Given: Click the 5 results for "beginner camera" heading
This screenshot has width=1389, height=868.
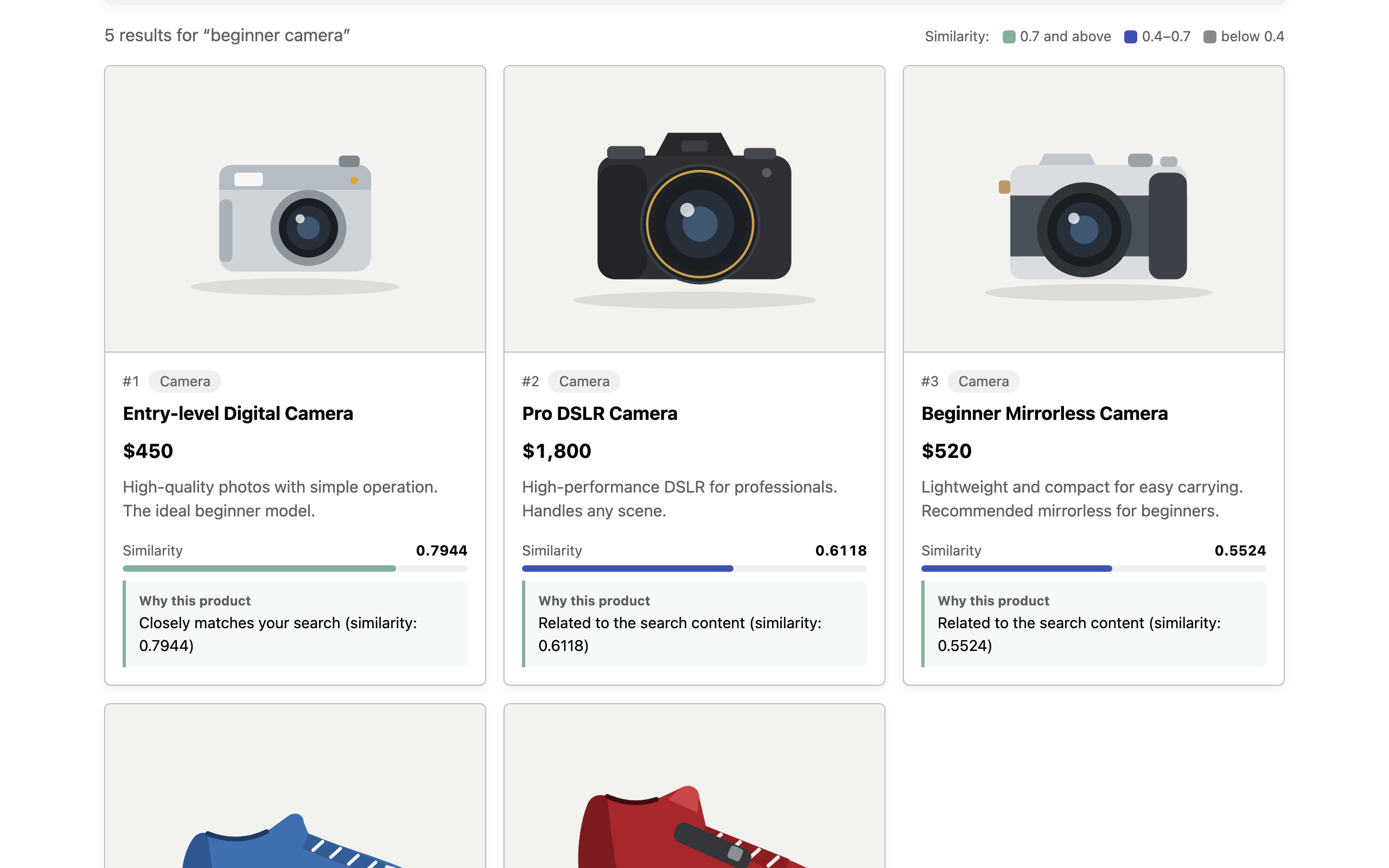Looking at the screenshot, I should coord(227,36).
